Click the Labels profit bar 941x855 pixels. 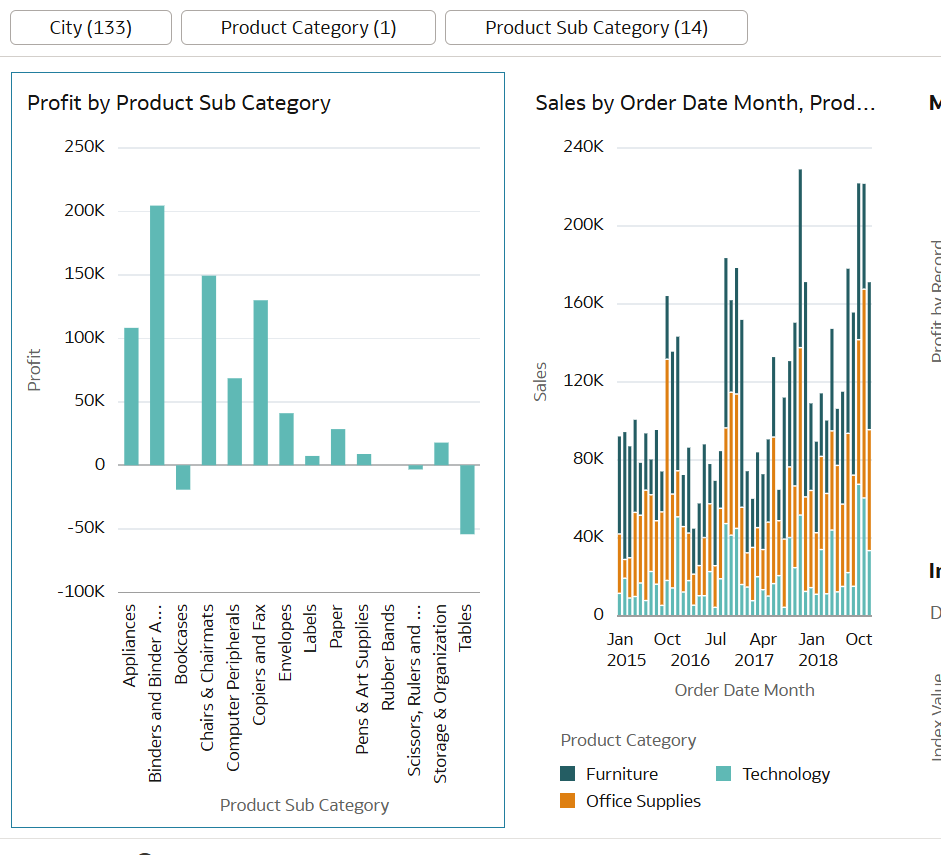point(312,460)
